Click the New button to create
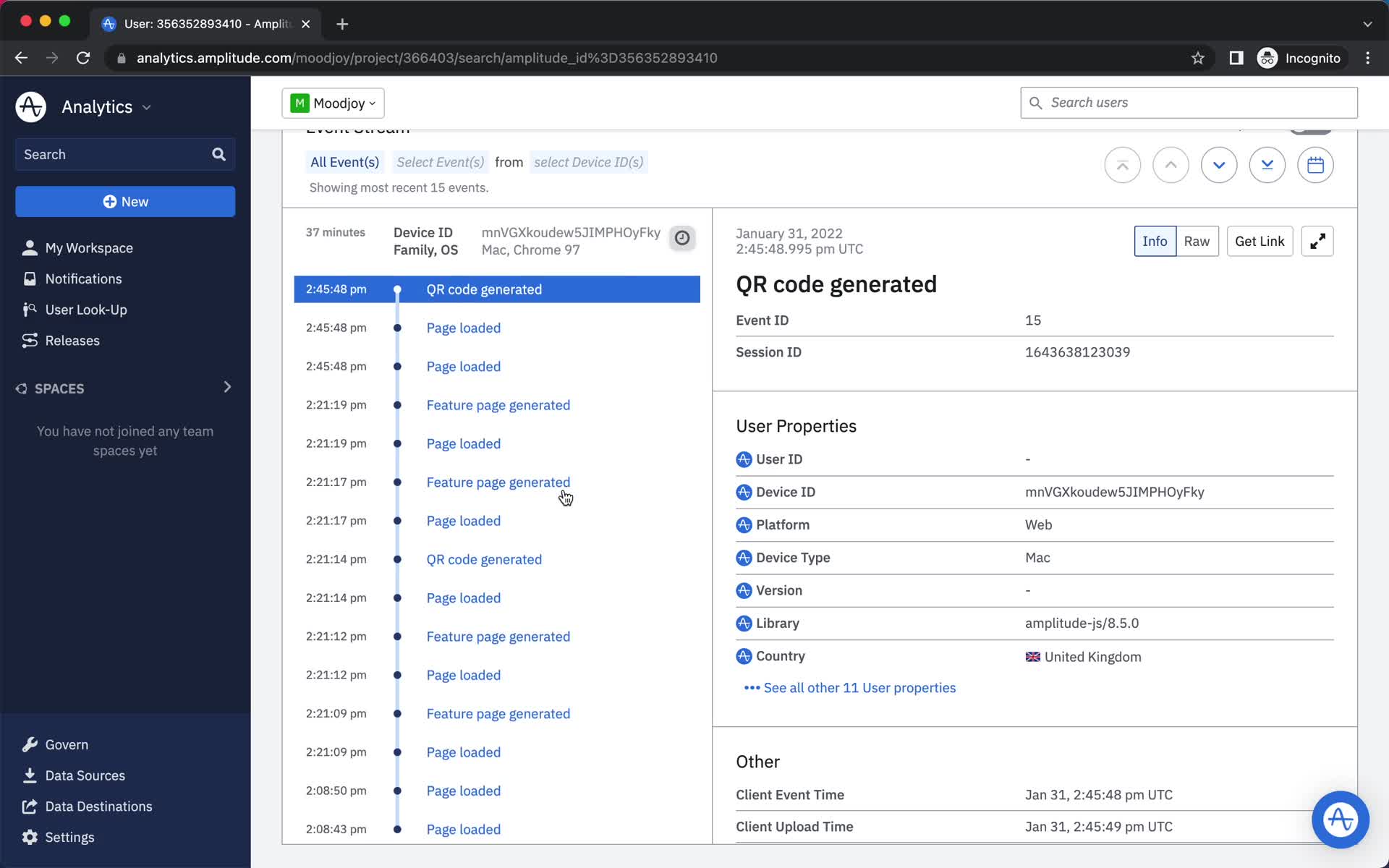The image size is (1389, 868). tap(125, 201)
